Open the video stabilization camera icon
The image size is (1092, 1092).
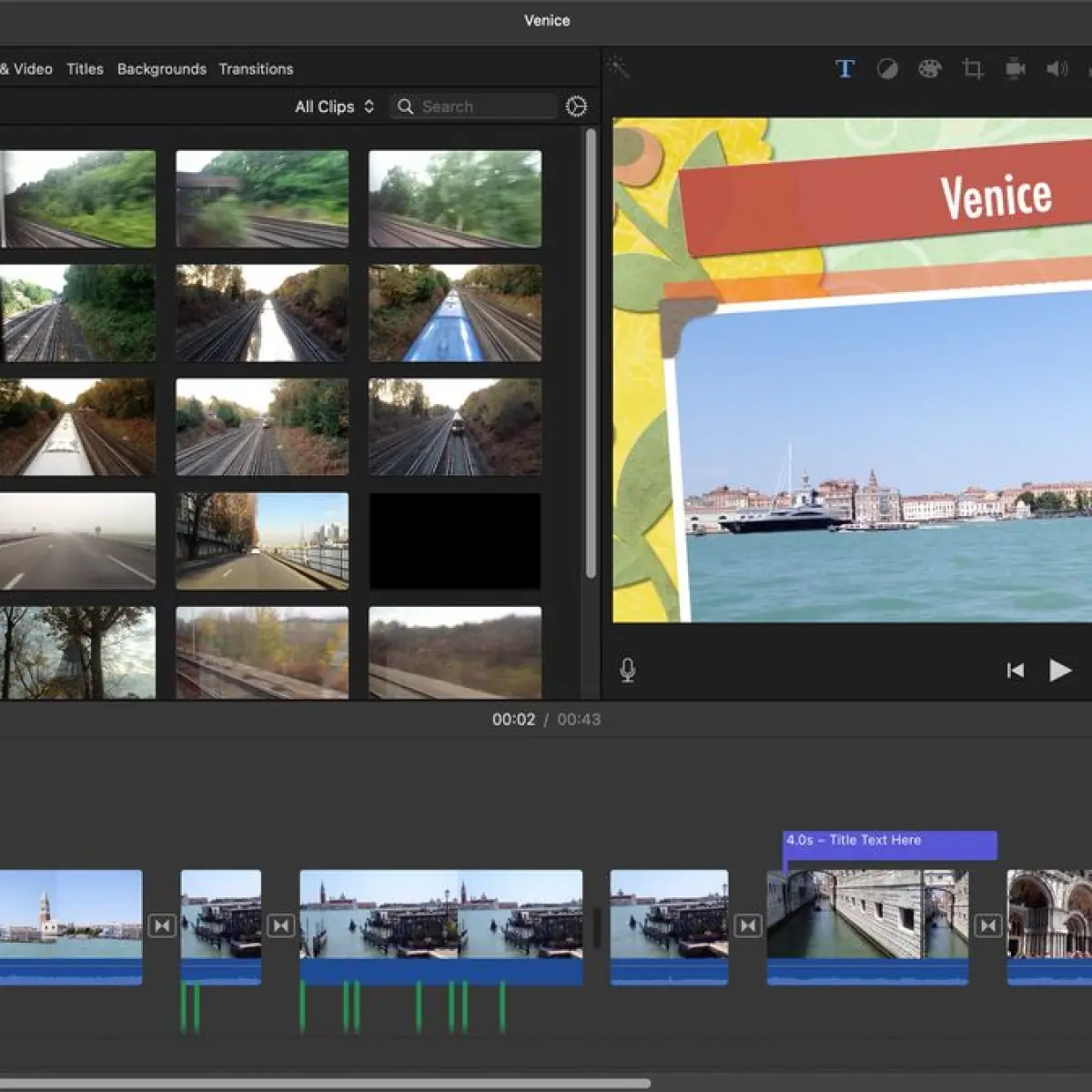pyautogui.click(x=1015, y=69)
